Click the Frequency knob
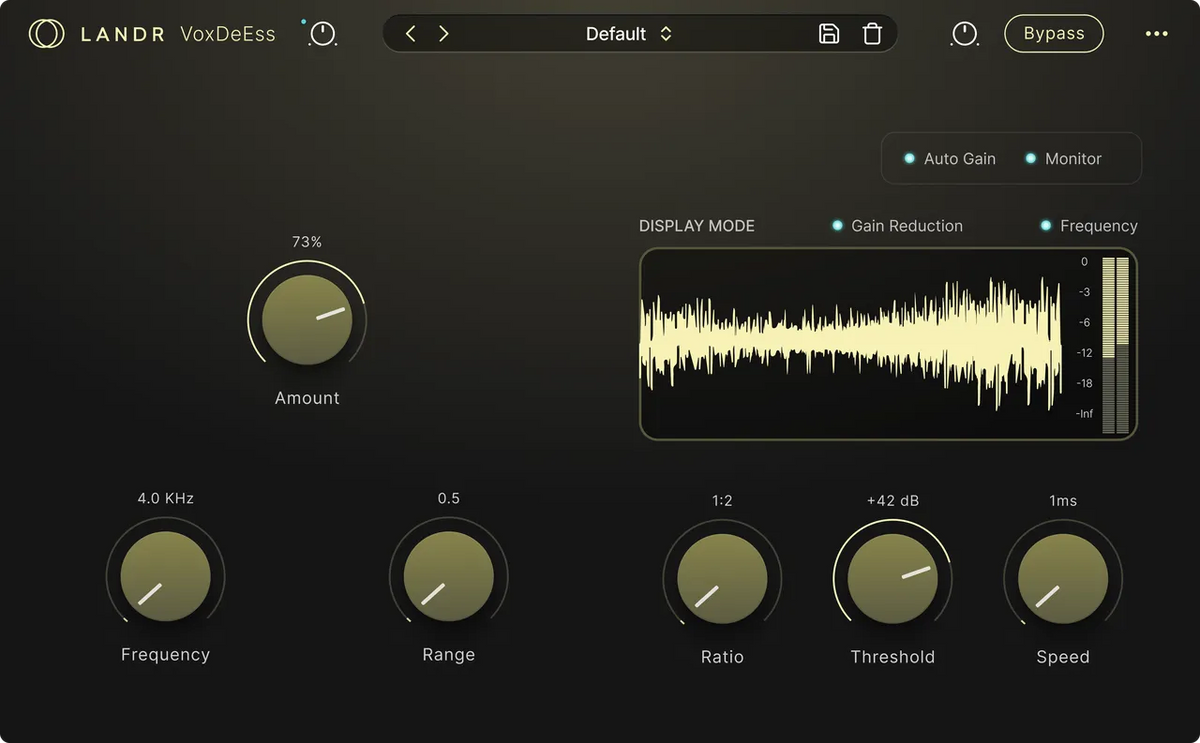This screenshot has width=1200, height=743. coord(165,577)
